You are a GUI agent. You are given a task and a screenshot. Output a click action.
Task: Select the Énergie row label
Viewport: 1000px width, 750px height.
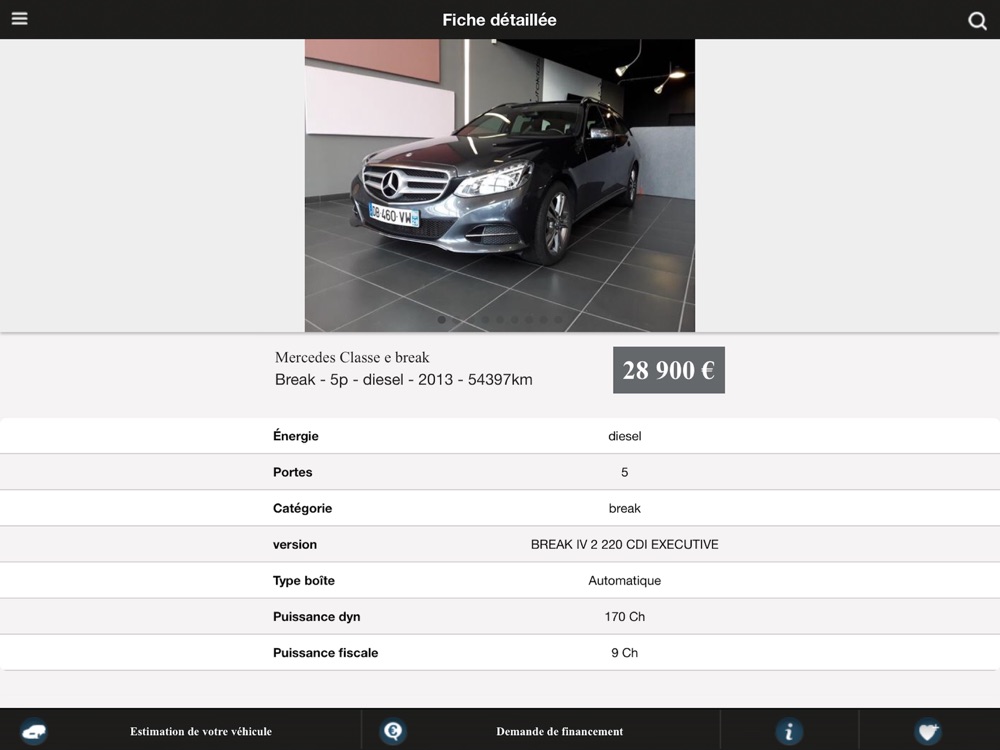pos(295,436)
